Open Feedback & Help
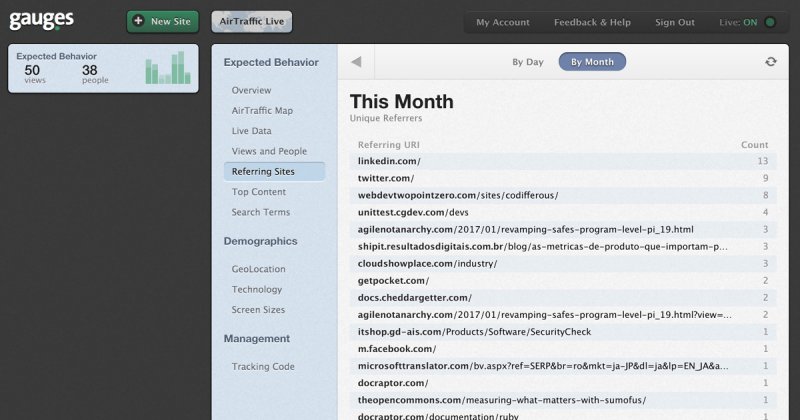 pyautogui.click(x=592, y=22)
